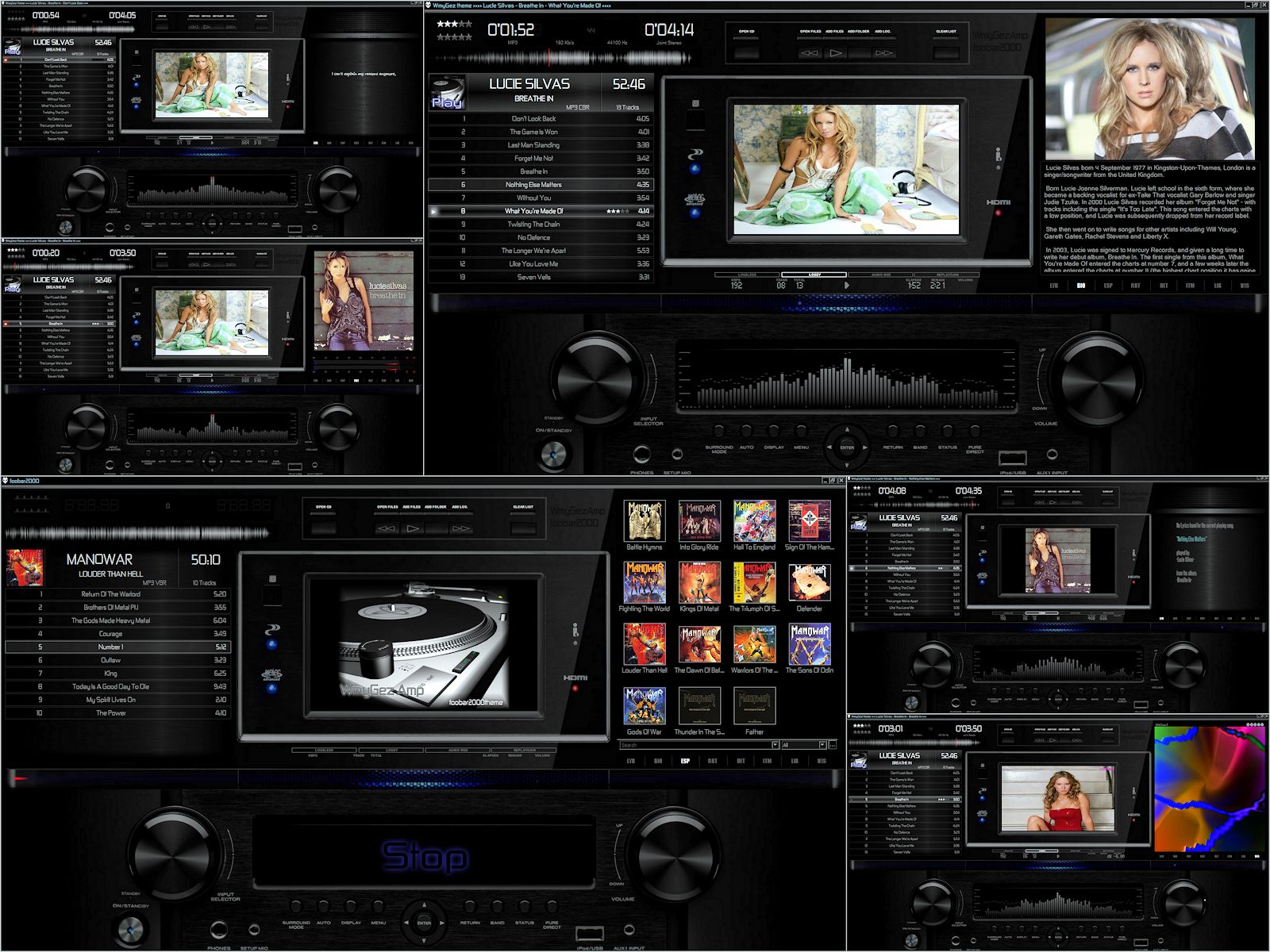This screenshot has height=952, width=1270.
Task: Toggle the upper blue LED button in main window
Action: pos(695,168)
